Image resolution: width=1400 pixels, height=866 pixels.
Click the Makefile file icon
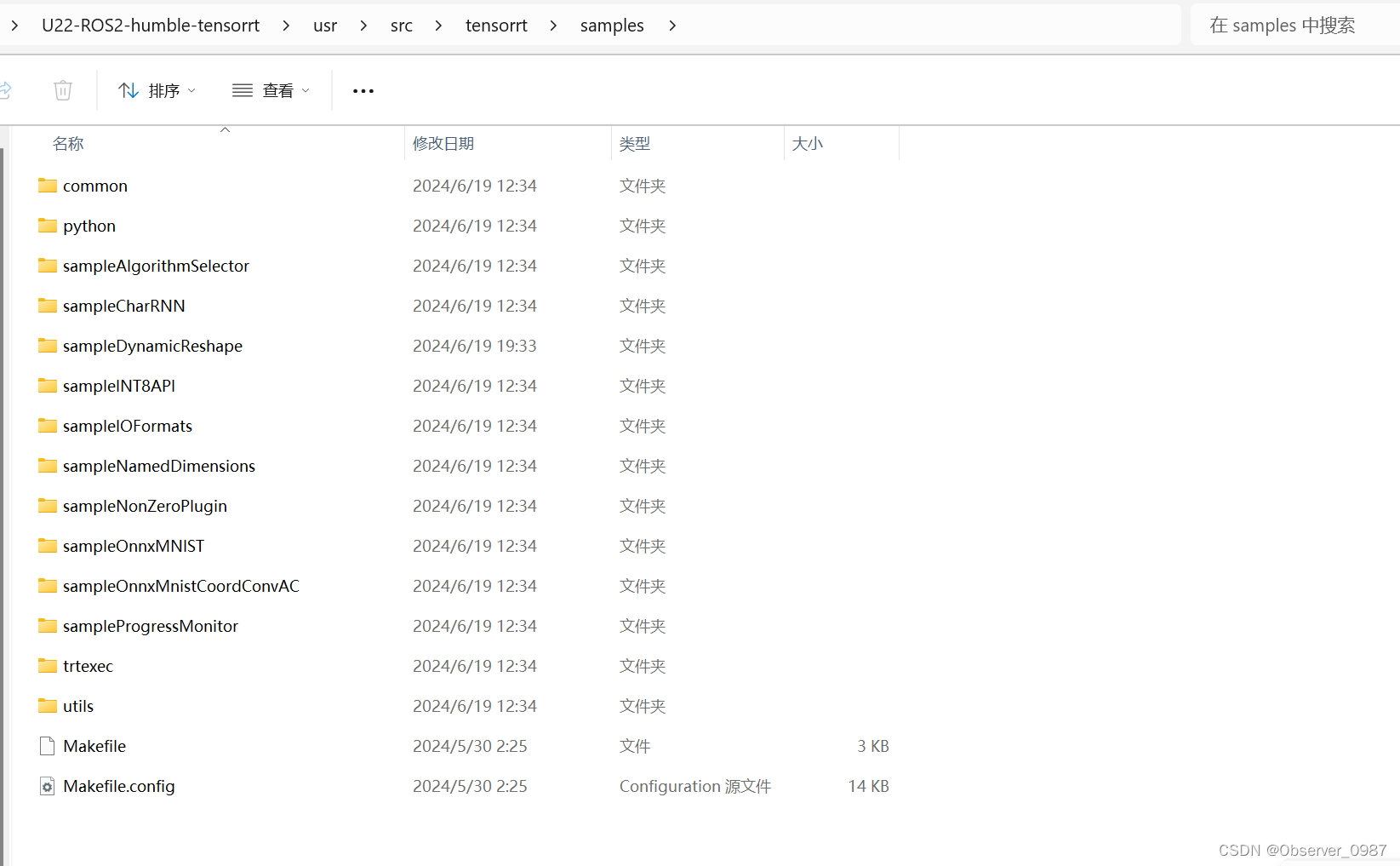point(48,746)
